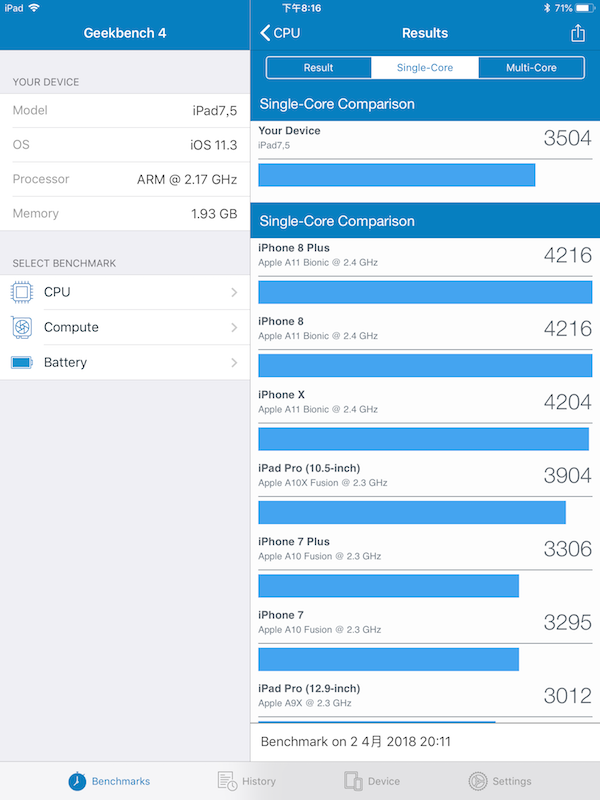Viewport: 600px width, 800px height.
Task: Tap the CPU chip icon
Action: (22, 292)
